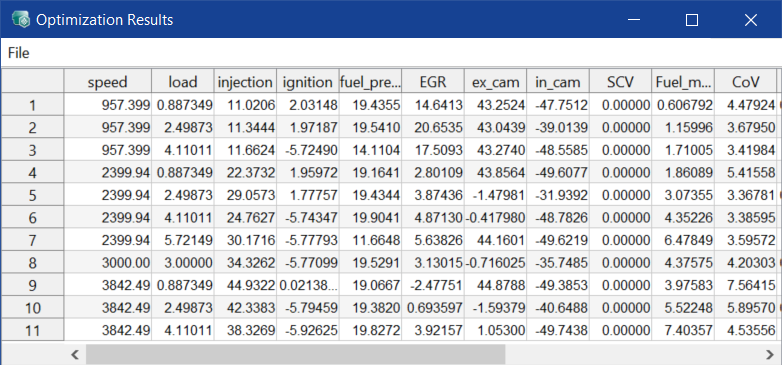Click the right scroll arrow
782x365 pixels.
pos(770,355)
